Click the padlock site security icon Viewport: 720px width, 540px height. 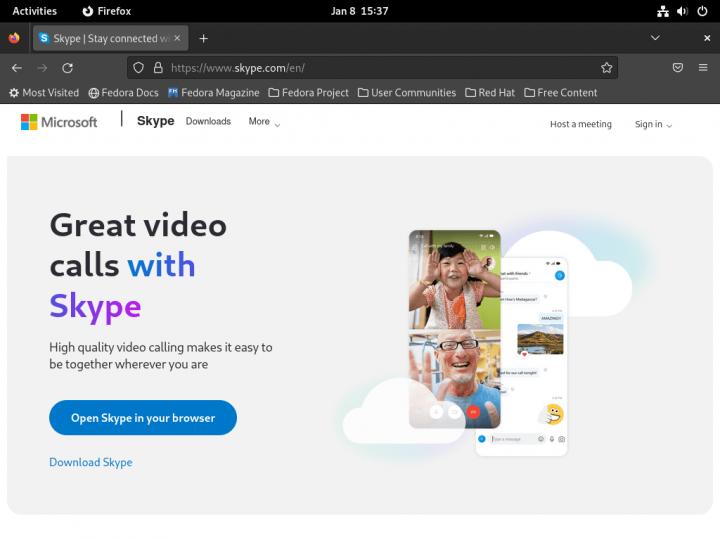(157, 68)
